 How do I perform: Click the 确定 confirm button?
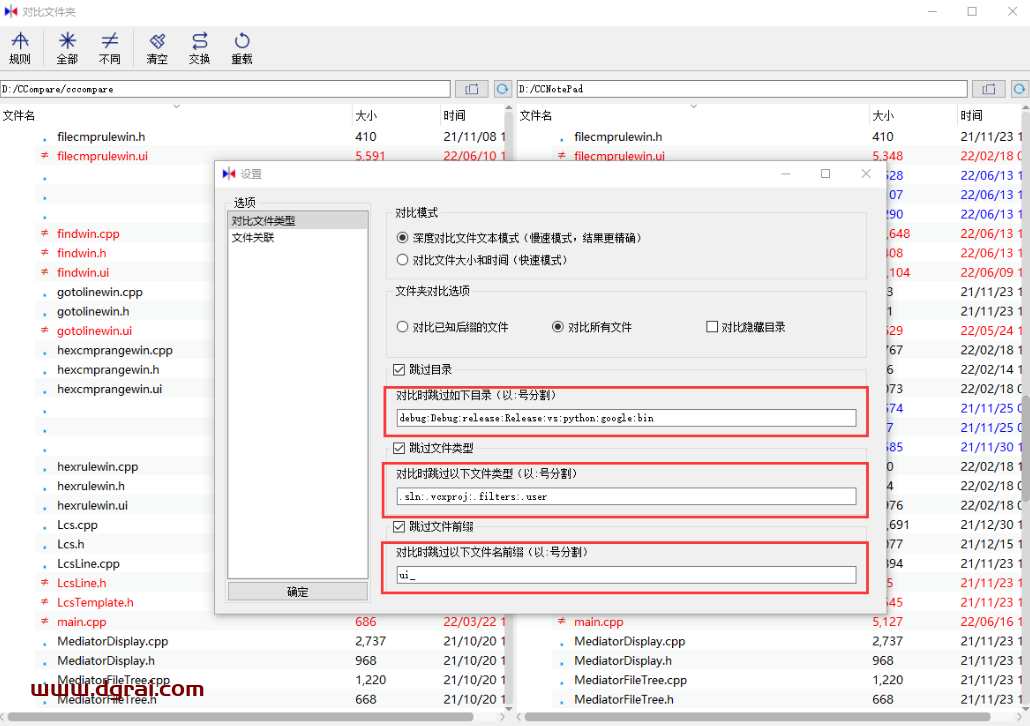point(298,592)
